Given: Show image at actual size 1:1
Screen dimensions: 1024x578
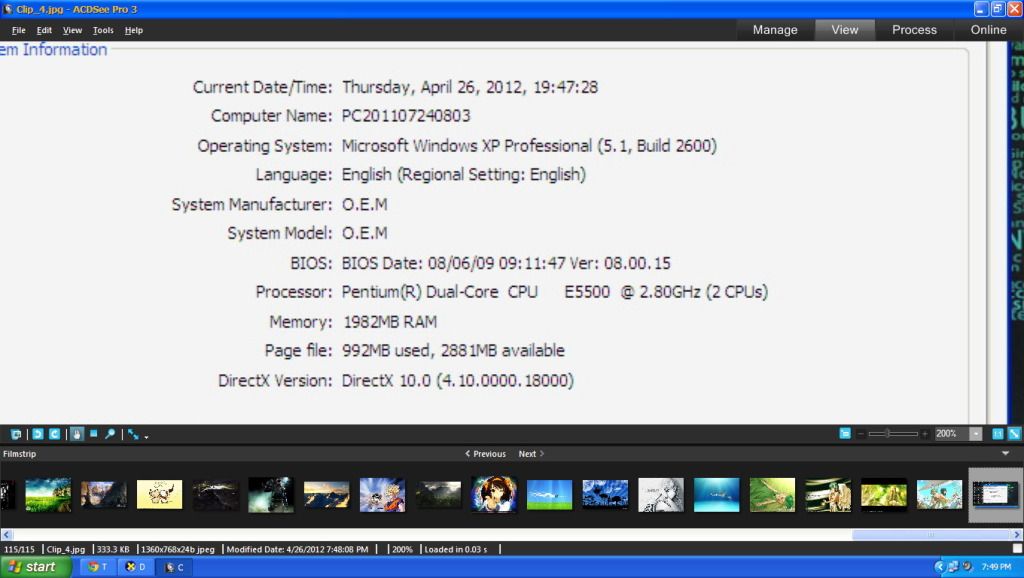Looking at the screenshot, I should coord(998,434).
